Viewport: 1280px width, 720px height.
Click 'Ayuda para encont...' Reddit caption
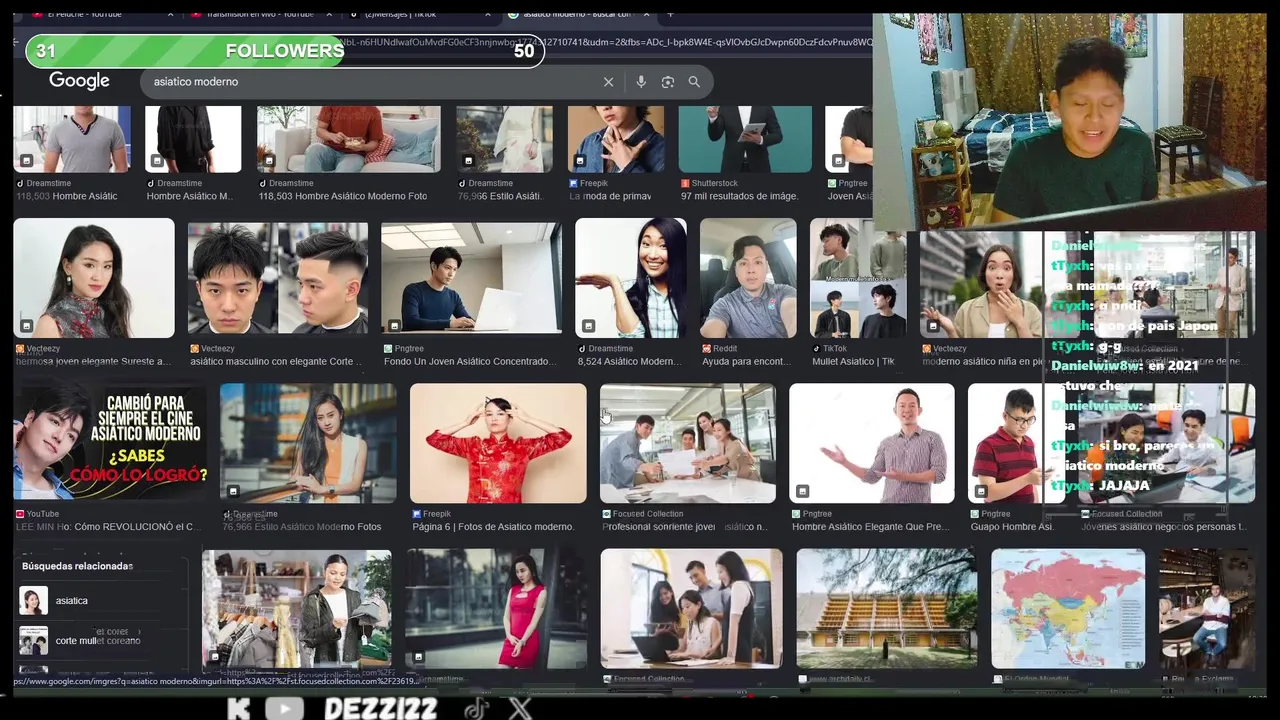pyautogui.click(x=746, y=361)
